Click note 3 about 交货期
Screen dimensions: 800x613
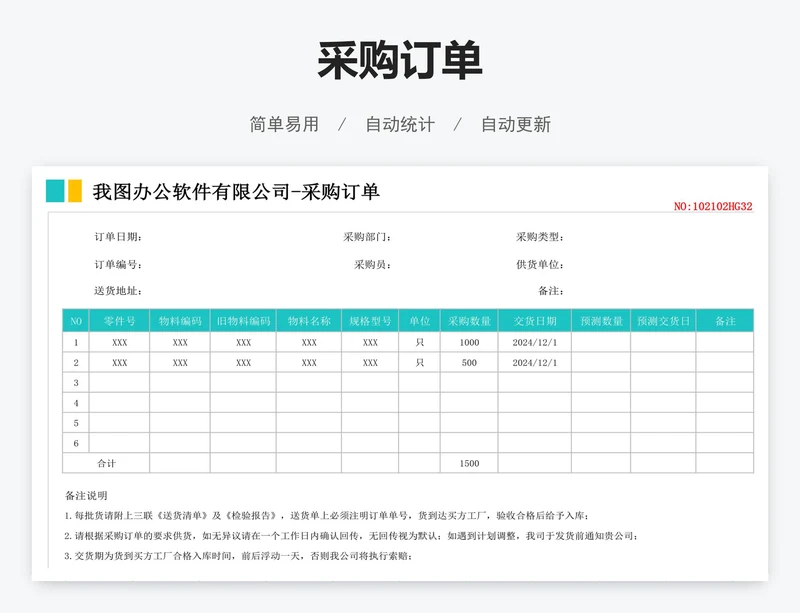(x=238, y=556)
